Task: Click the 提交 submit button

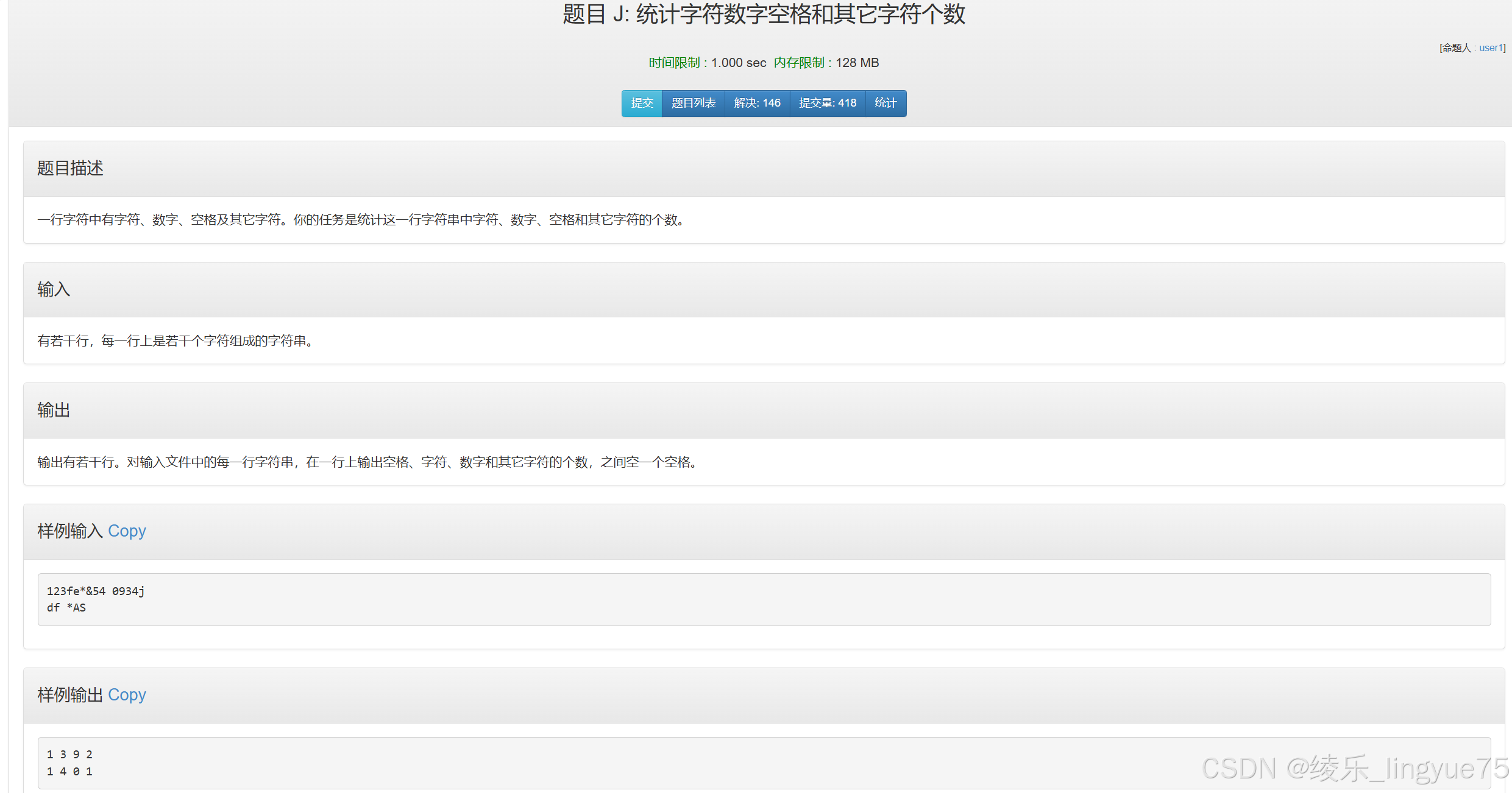Action: tap(642, 103)
